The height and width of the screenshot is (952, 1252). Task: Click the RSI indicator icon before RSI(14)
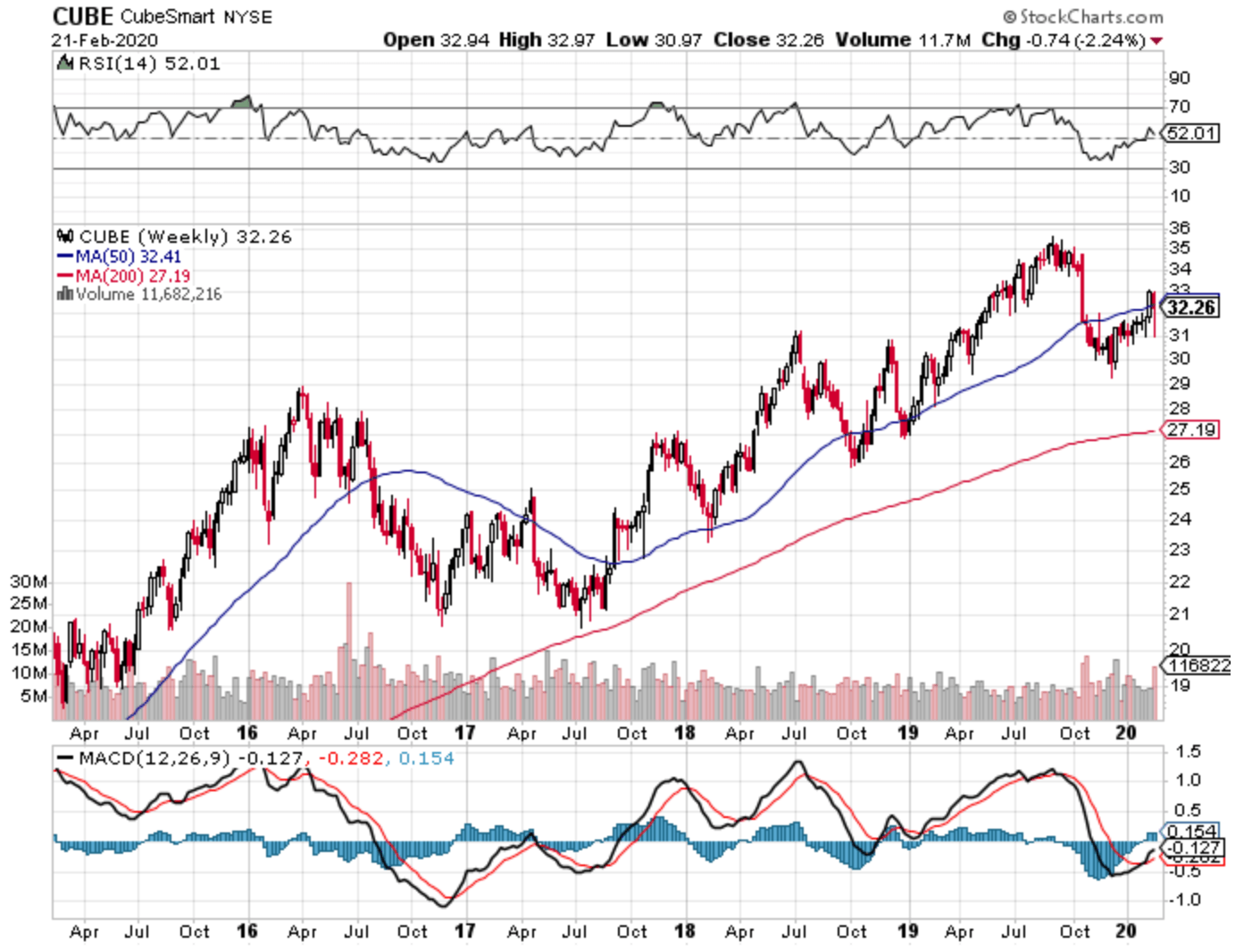[65, 63]
